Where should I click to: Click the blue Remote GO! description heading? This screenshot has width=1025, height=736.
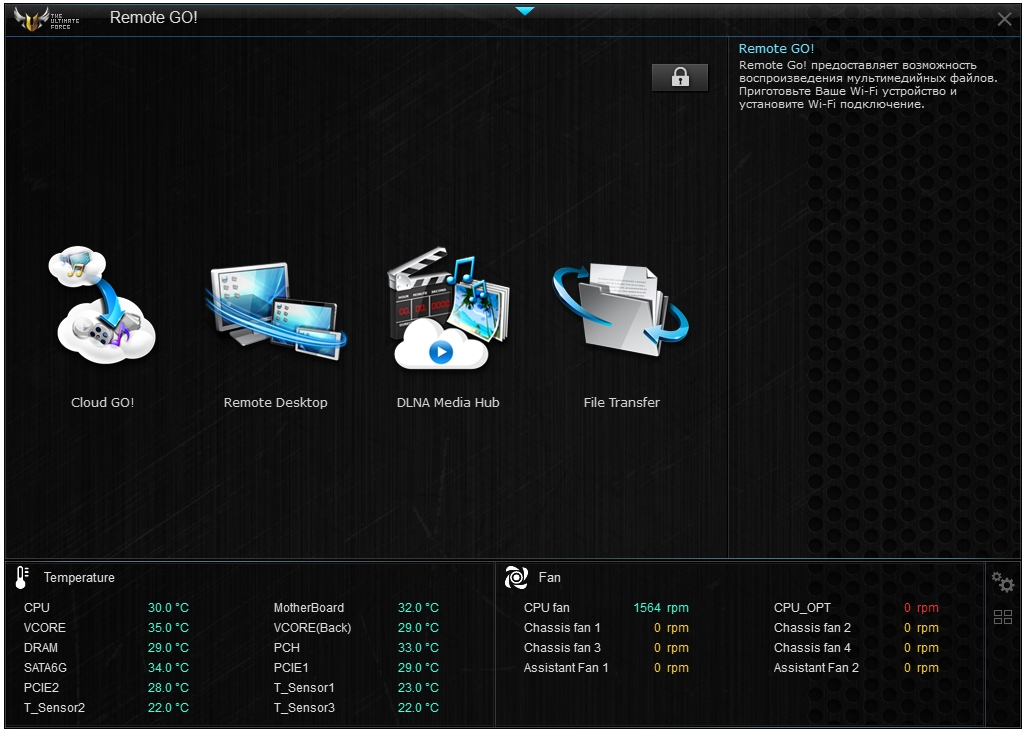tap(777, 48)
